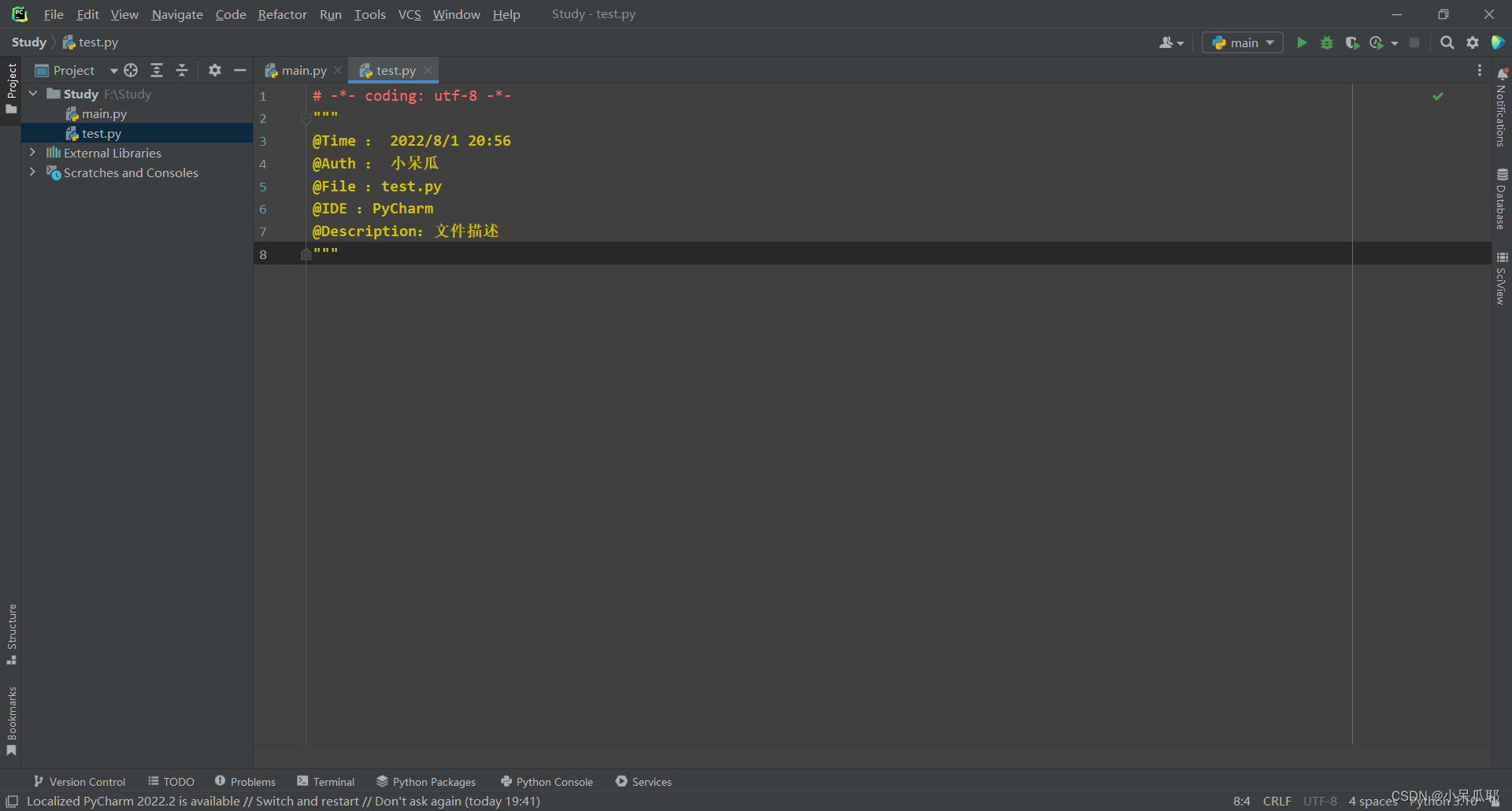Click the green inspection checkmark

pos(1438,96)
